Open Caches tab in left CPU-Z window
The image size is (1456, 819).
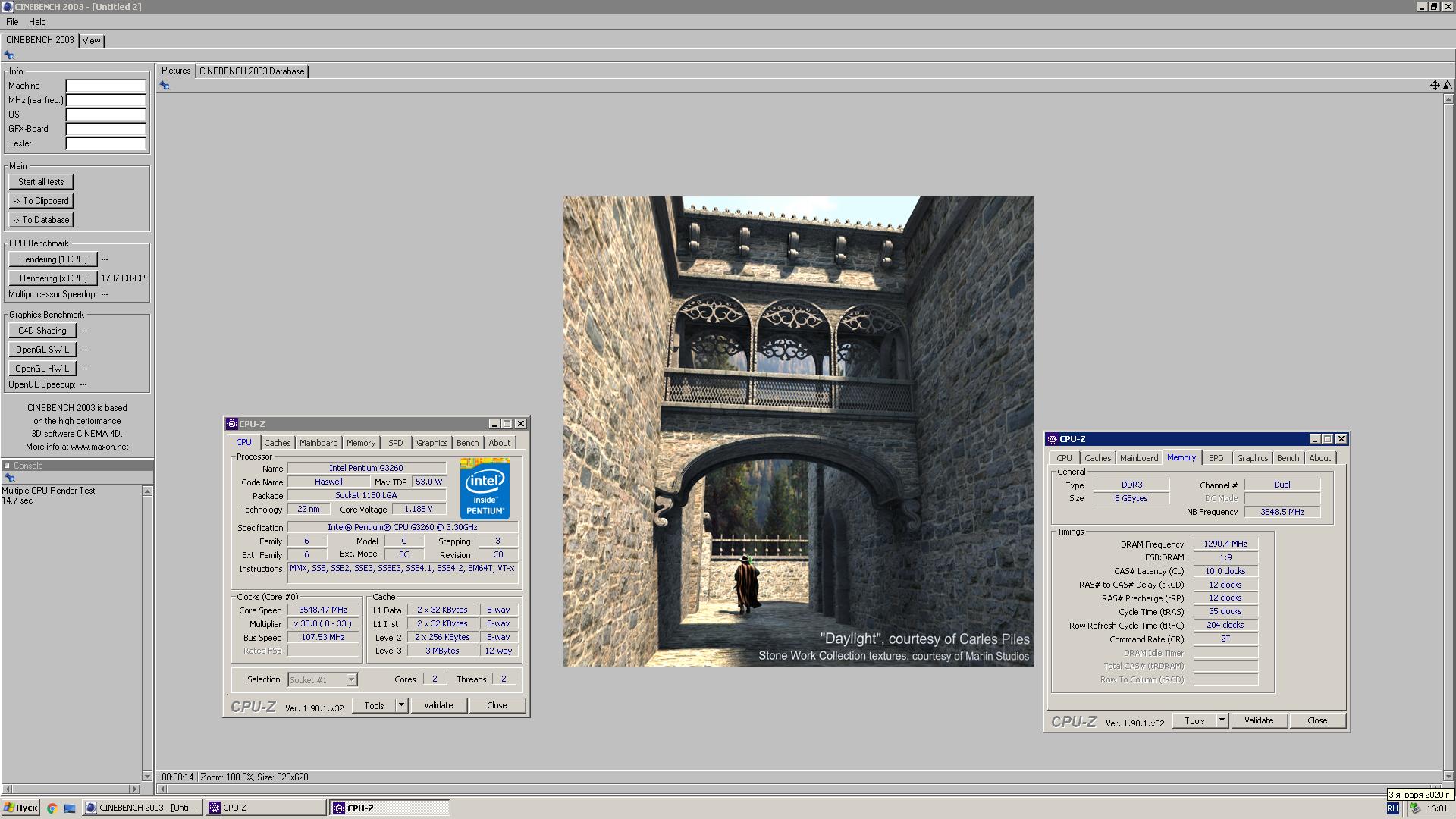point(278,443)
